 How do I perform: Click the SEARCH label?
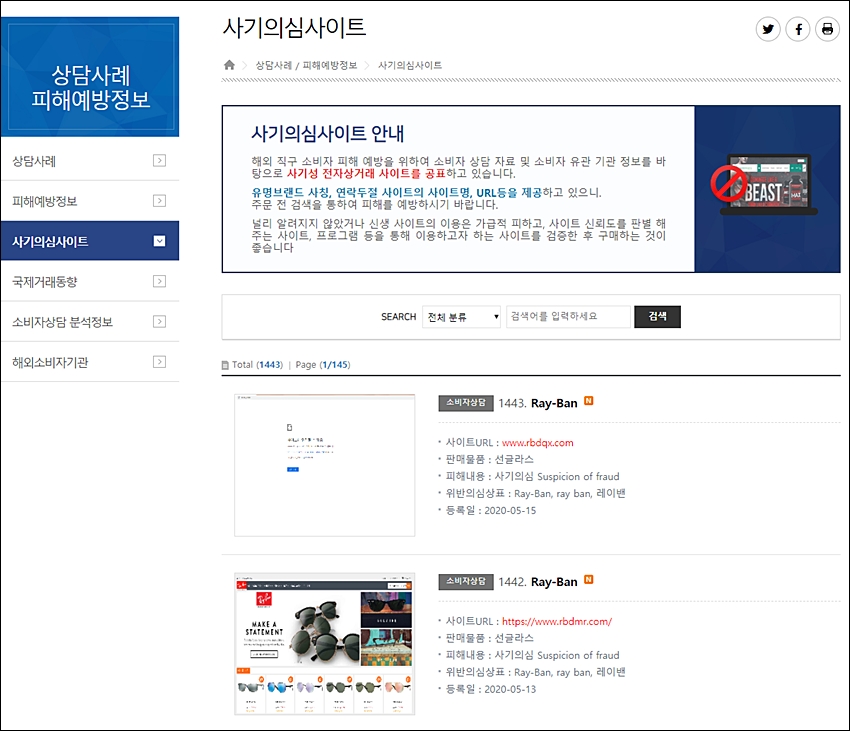[x=398, y=317]
